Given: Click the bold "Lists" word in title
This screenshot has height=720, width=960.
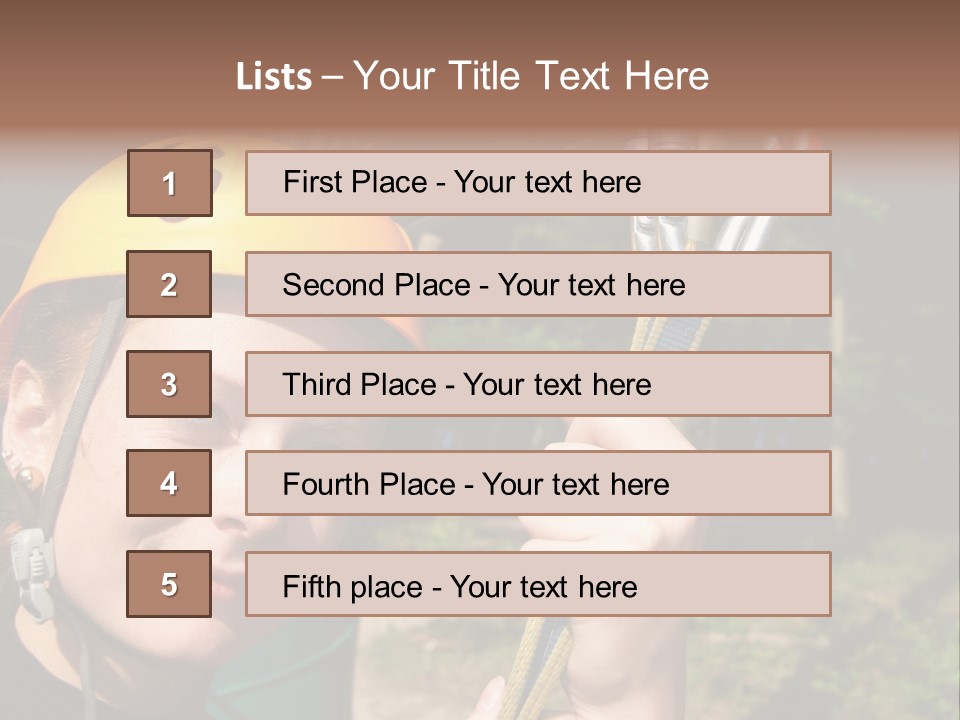Looking at the screenshot, I should coord(273,76).
